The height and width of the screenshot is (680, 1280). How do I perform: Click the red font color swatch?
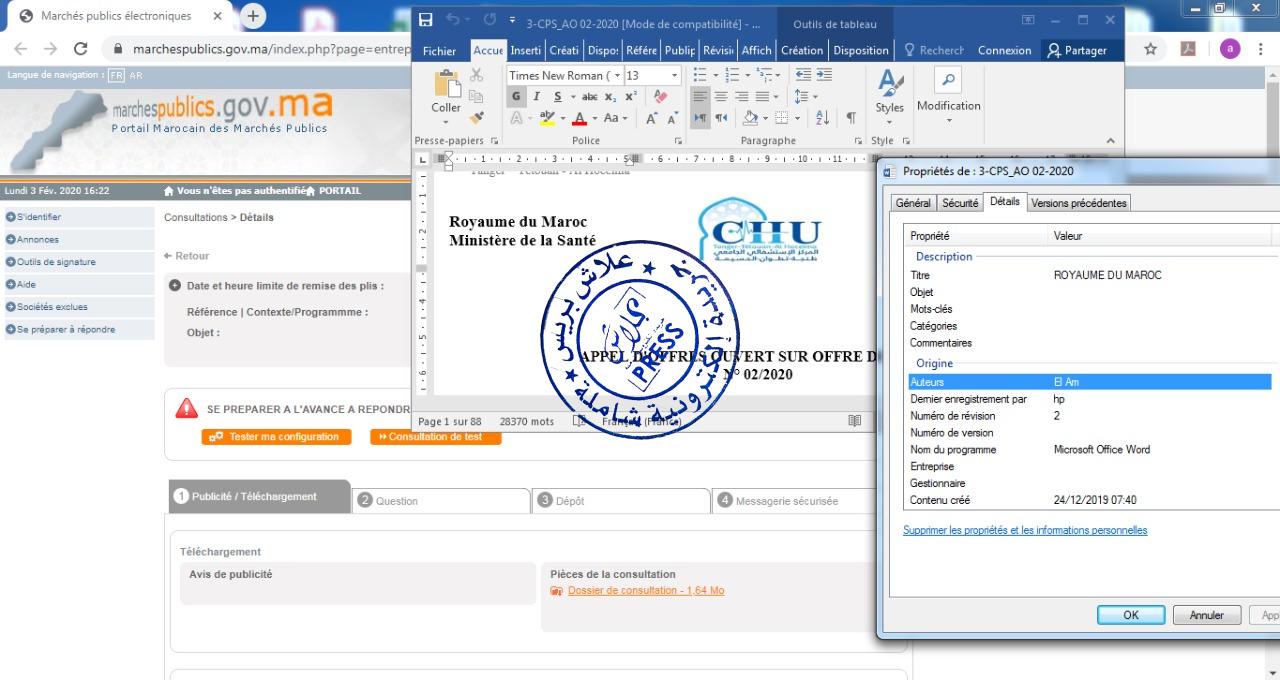(x=579, y=118)
